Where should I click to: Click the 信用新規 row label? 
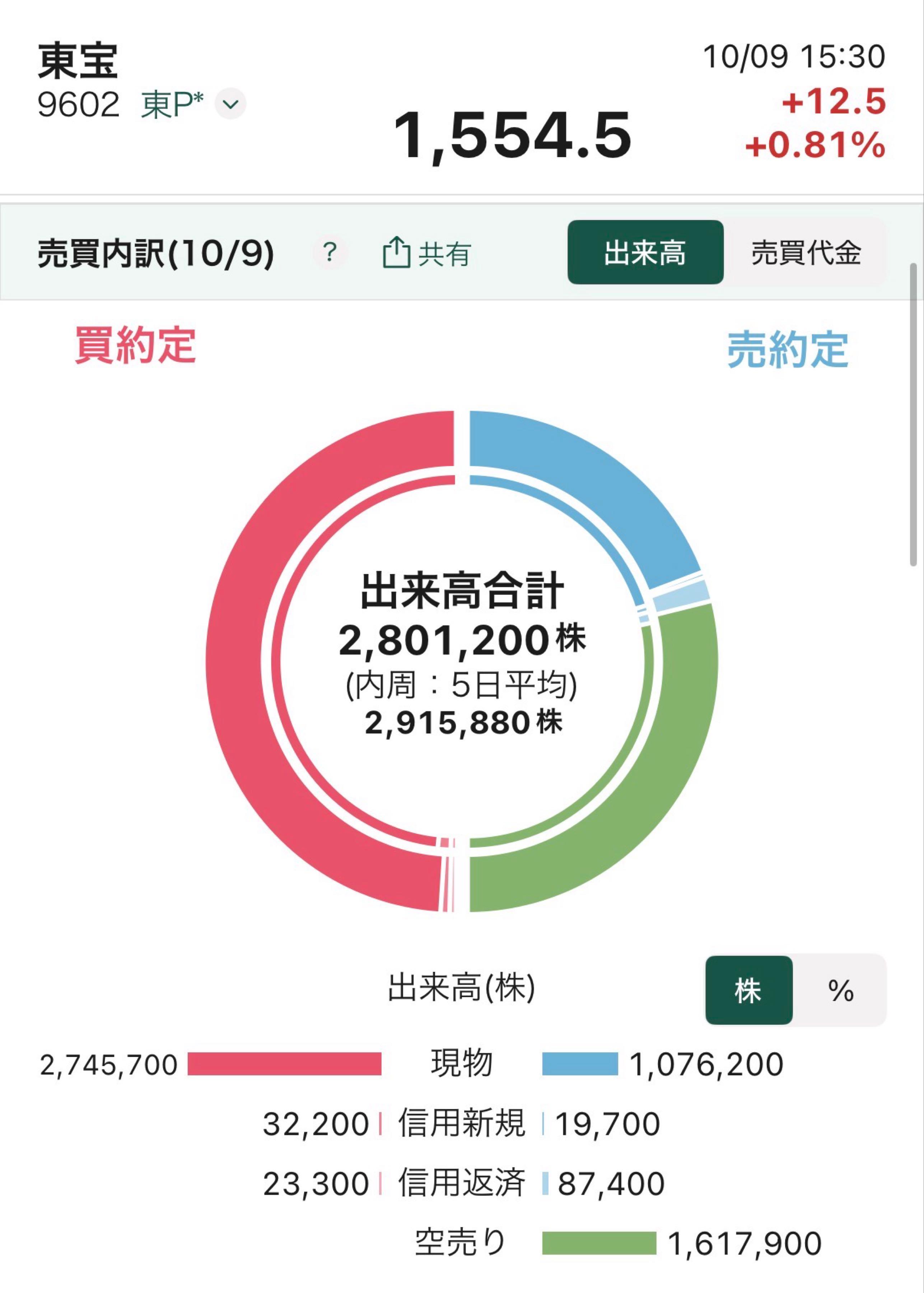pos(461,1123)
